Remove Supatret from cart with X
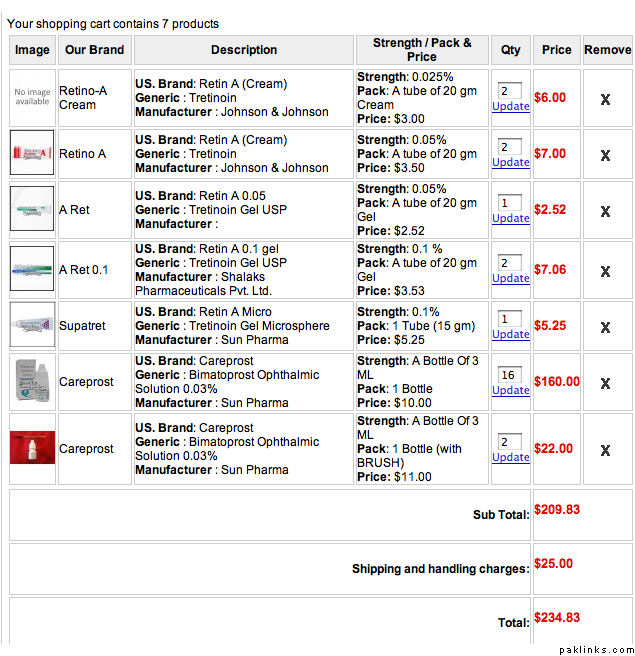 [605, 327]
